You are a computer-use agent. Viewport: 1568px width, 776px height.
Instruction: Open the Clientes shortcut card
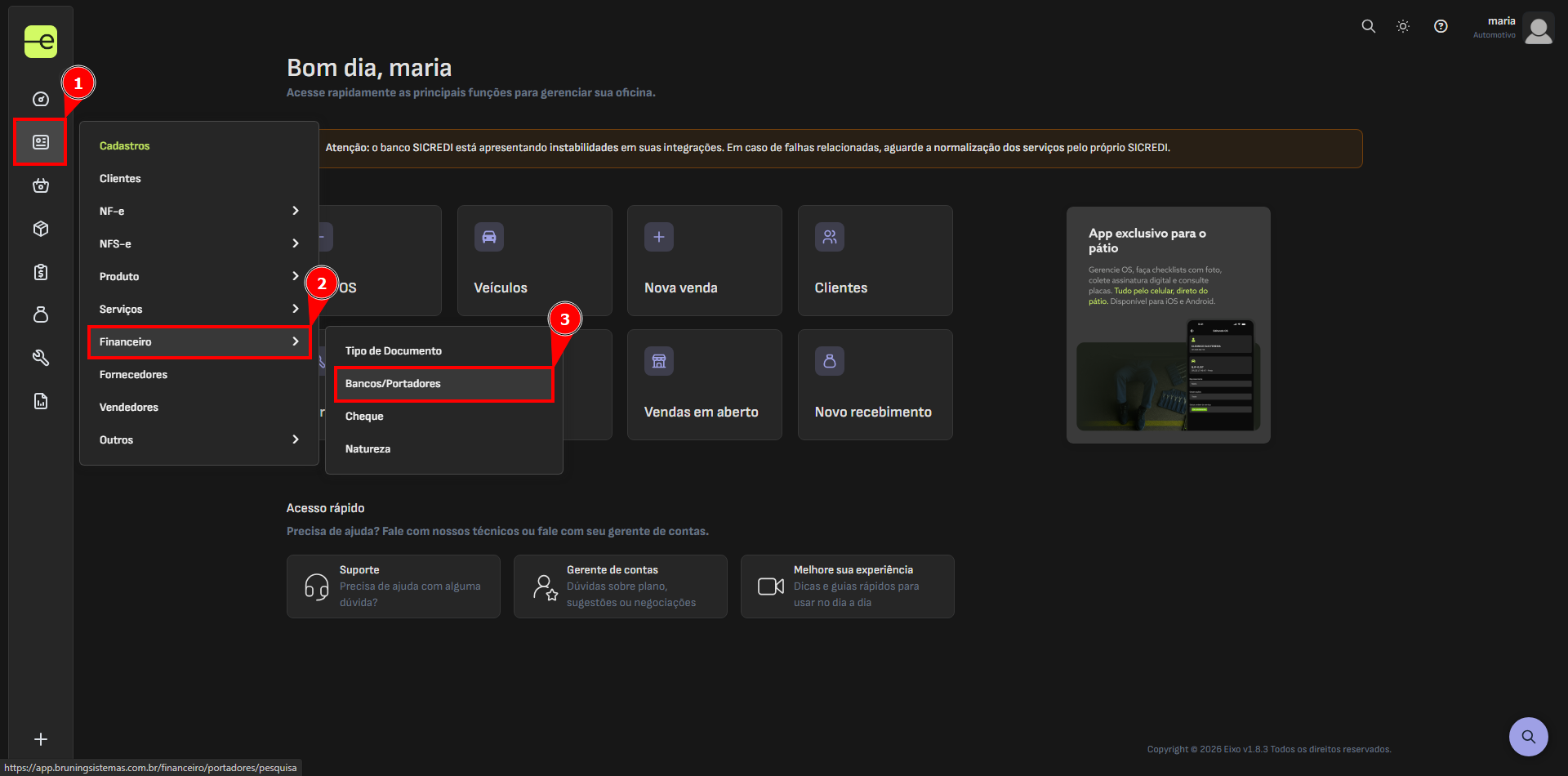[x=875, y=261]
